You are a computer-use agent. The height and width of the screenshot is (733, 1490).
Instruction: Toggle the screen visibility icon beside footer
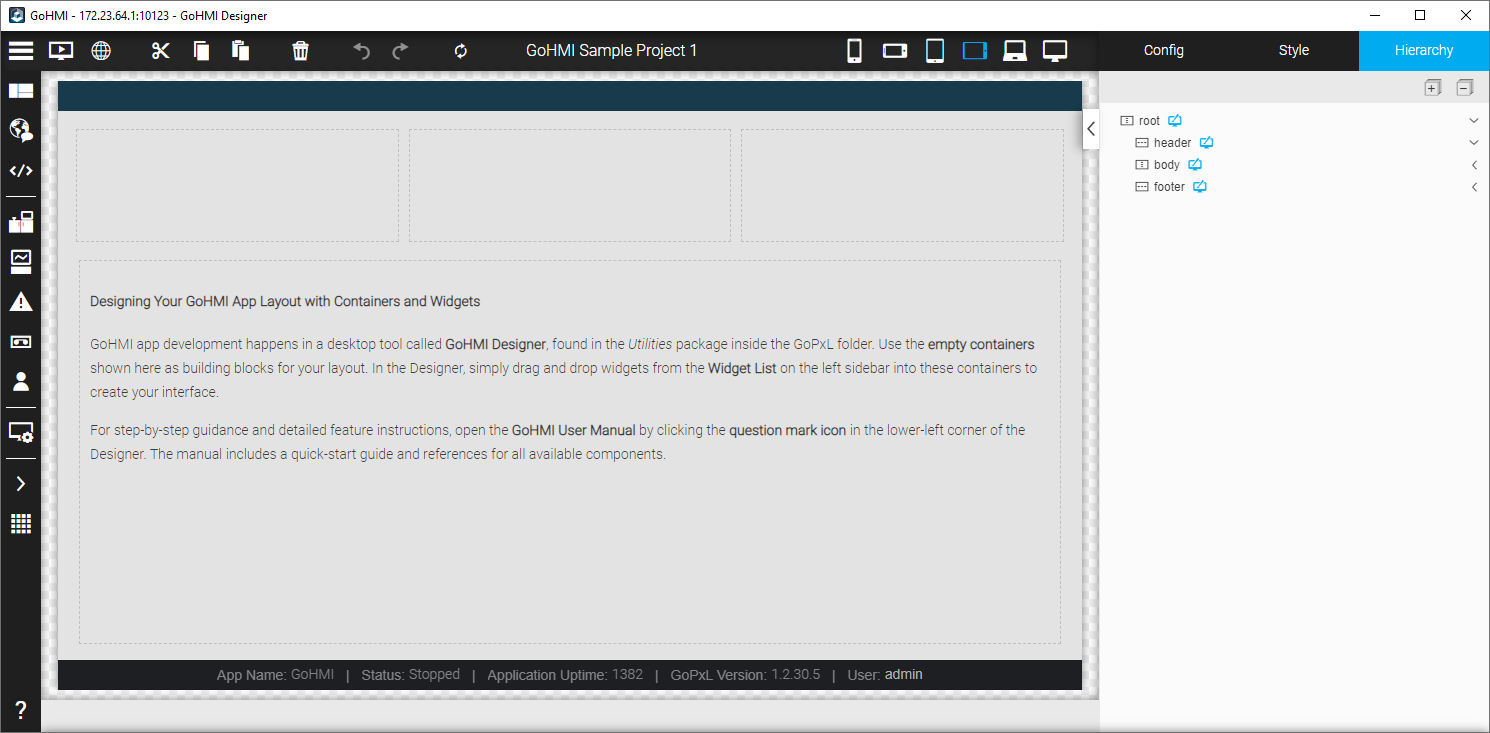(1200, 187)
